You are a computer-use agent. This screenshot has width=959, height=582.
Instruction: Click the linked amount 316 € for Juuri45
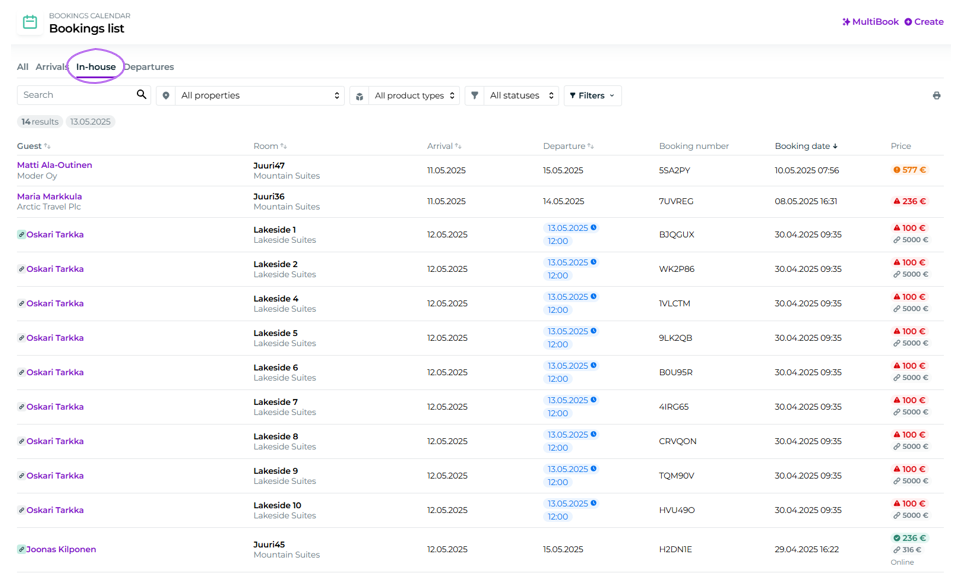coord(907,550)
